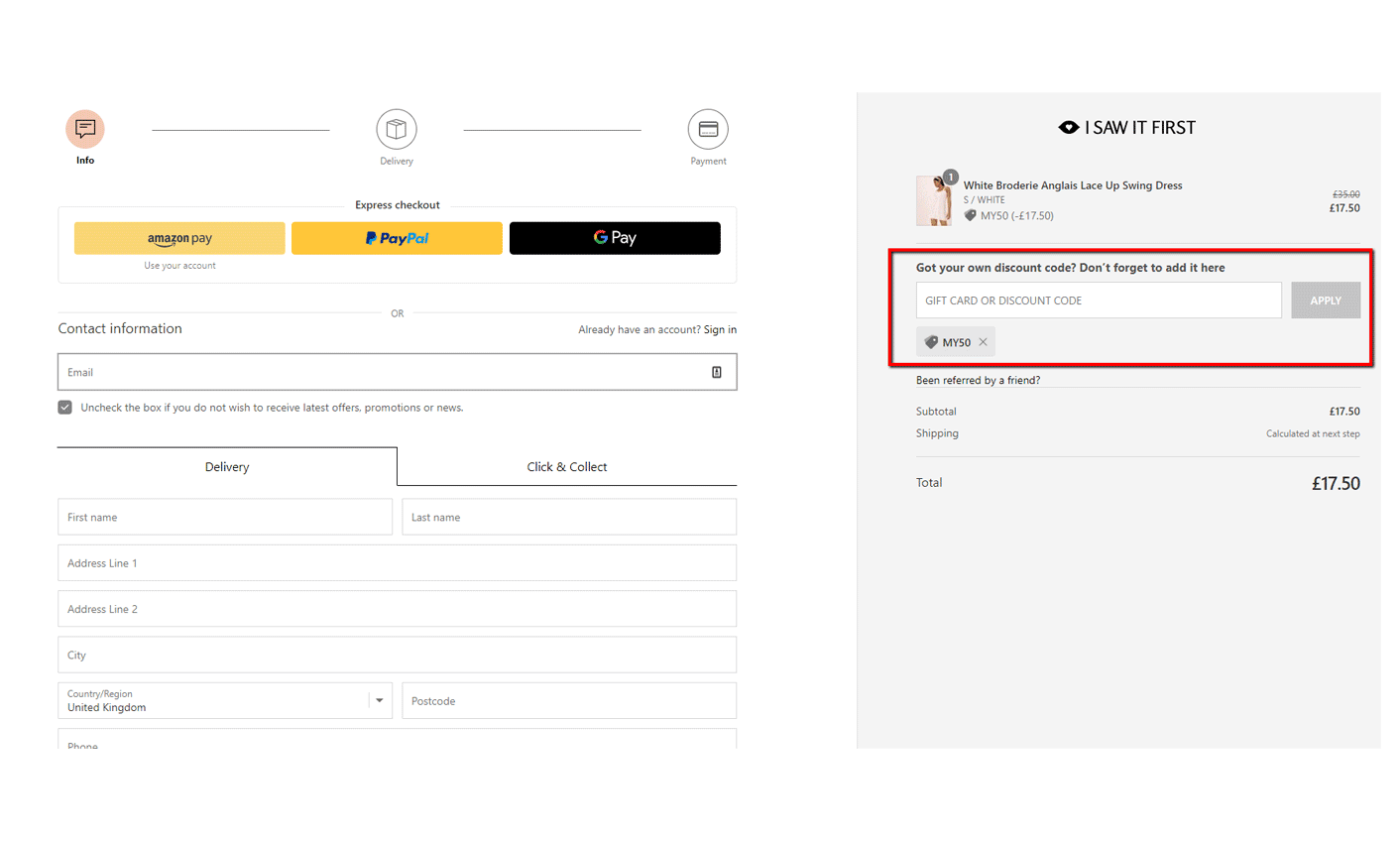Click the Calculated at next step text
This screenshot has height=841, width=1400.
coord(1313,433)
